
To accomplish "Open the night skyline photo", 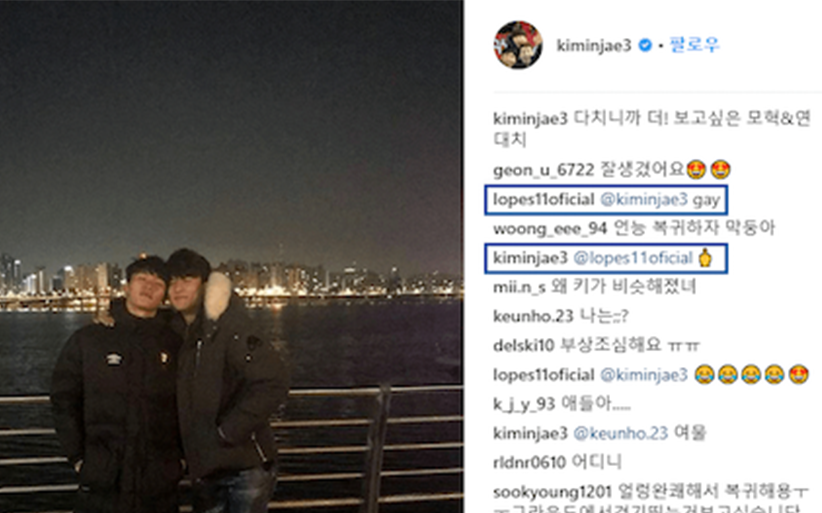I will (x=231, y=256).
